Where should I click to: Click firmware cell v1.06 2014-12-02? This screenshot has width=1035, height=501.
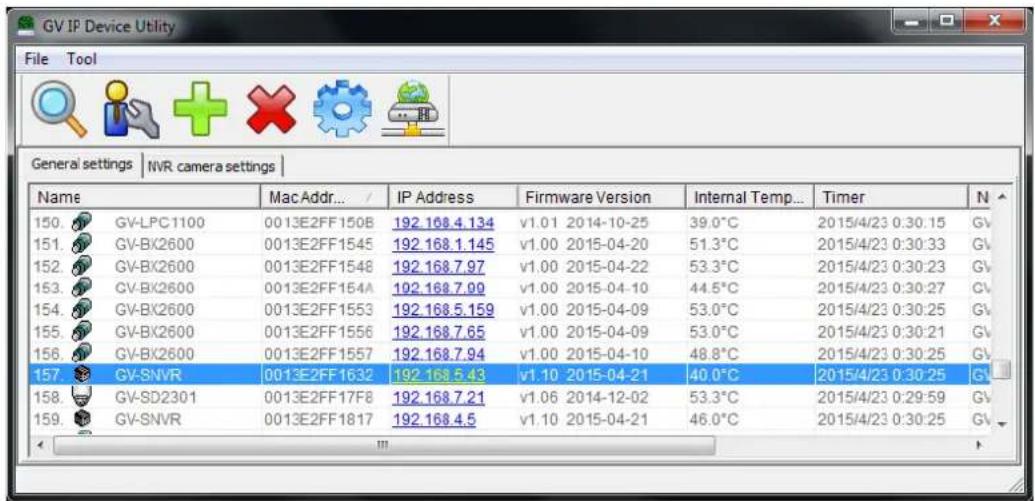coord(584,397)
